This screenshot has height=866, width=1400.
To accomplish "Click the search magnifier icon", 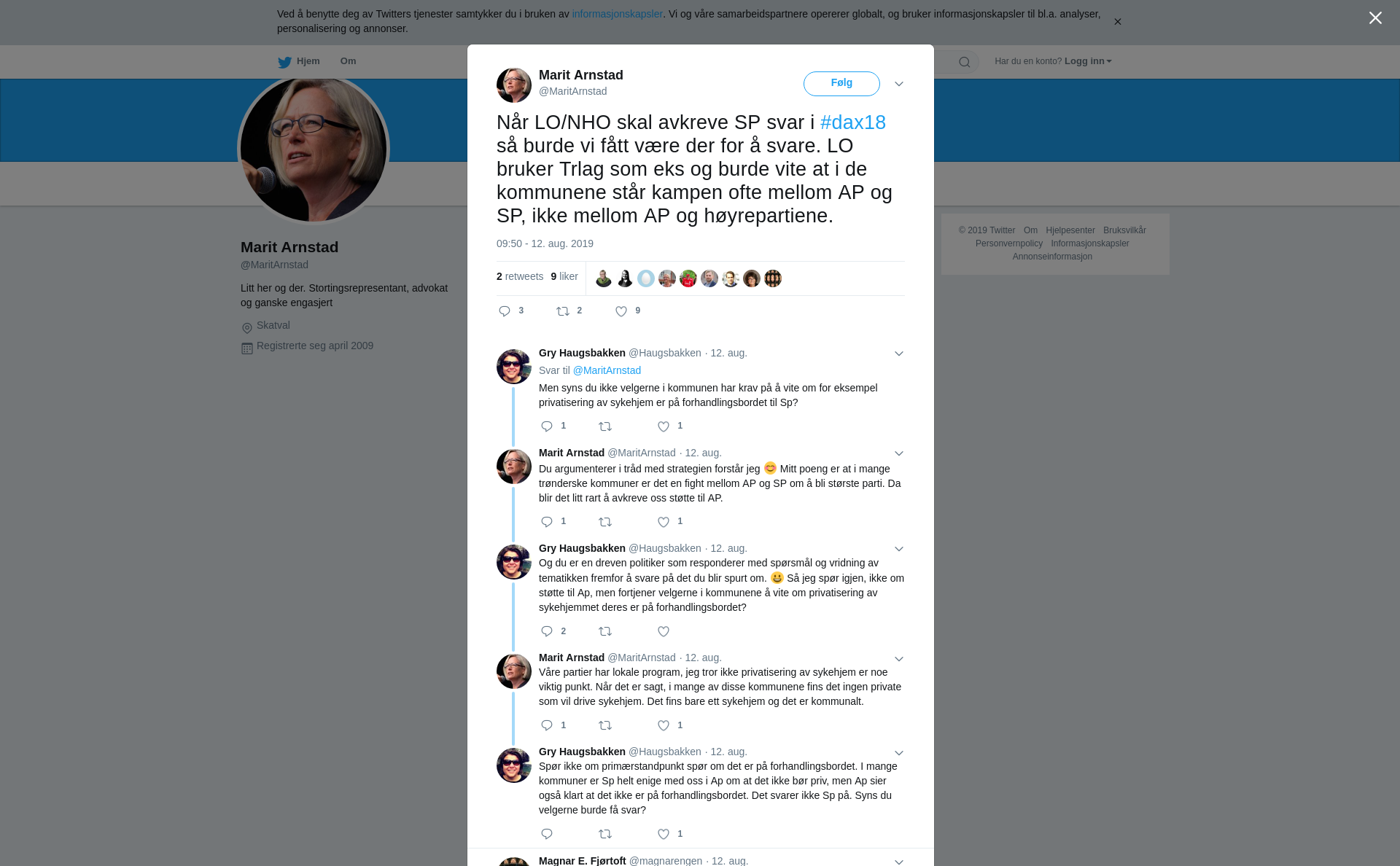I will [965, 62].
